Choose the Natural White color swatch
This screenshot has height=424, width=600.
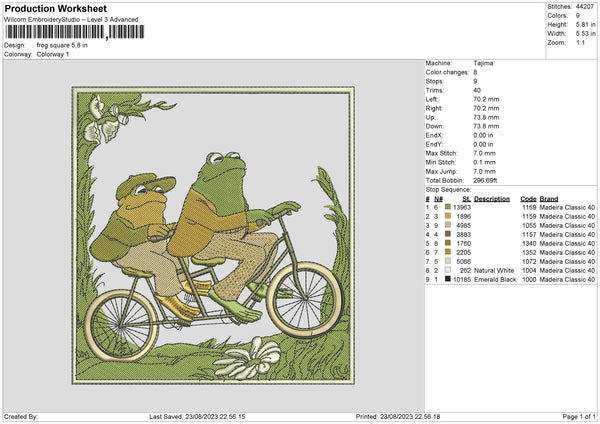[x=448, y=270]
